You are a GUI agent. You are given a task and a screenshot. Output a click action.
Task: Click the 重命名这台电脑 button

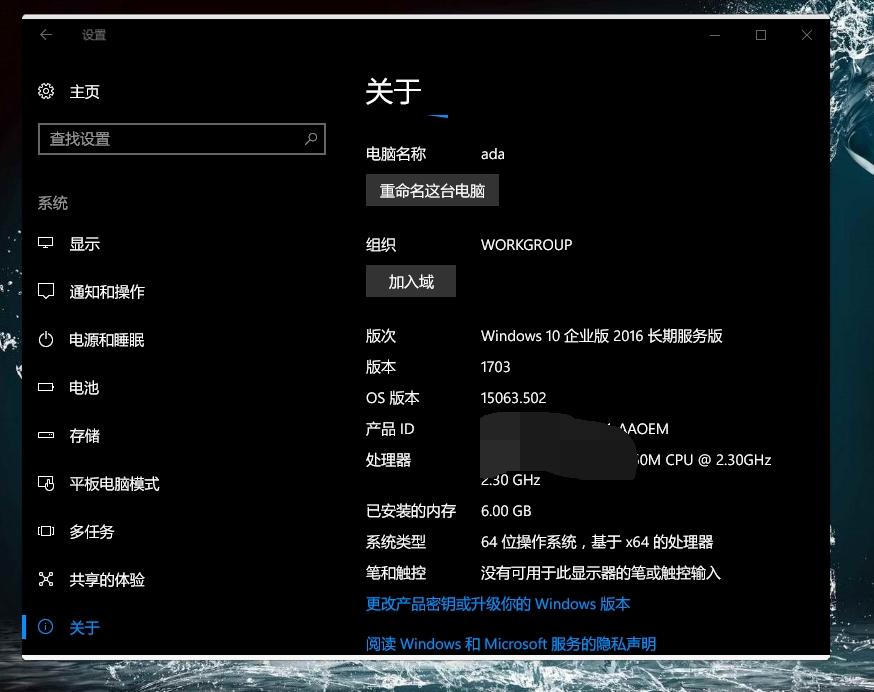(x=432, y=191)
